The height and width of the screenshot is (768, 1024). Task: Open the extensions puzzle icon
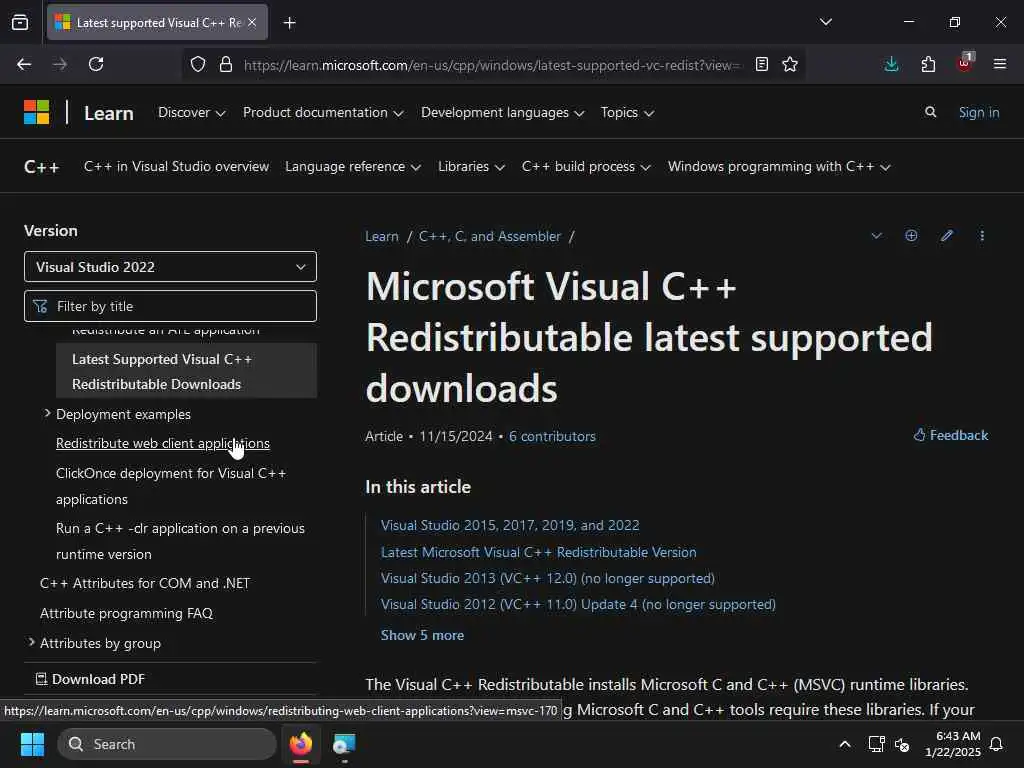(x=928, y=64)
